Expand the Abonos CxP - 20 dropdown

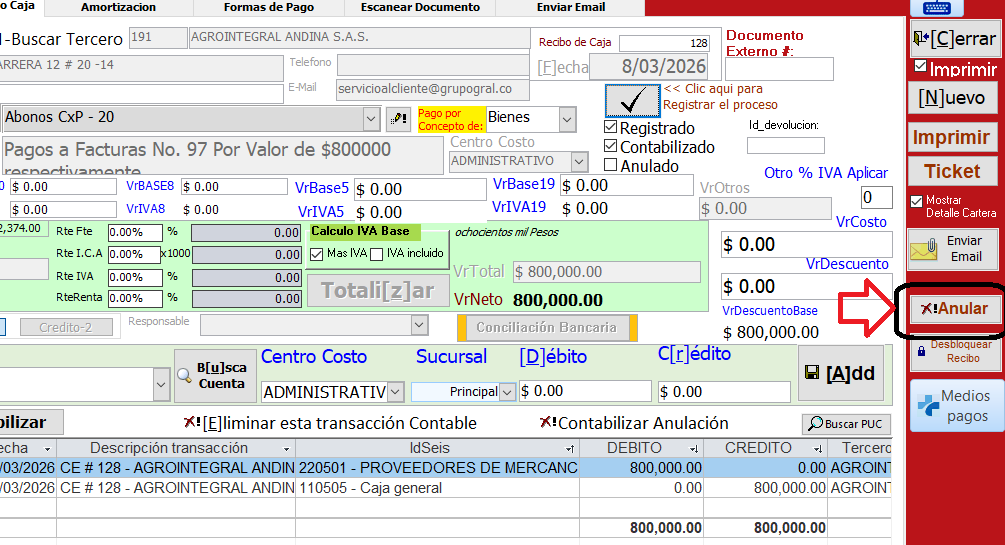pyautogui.click(x=370, y=118)
